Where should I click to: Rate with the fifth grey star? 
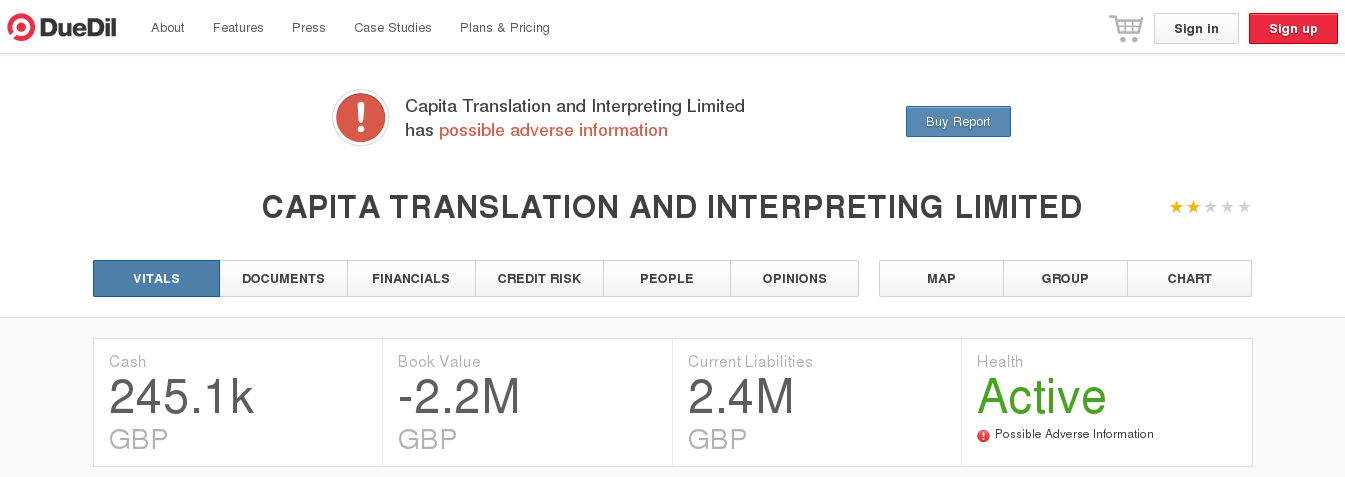click(x=1244, y=207)
